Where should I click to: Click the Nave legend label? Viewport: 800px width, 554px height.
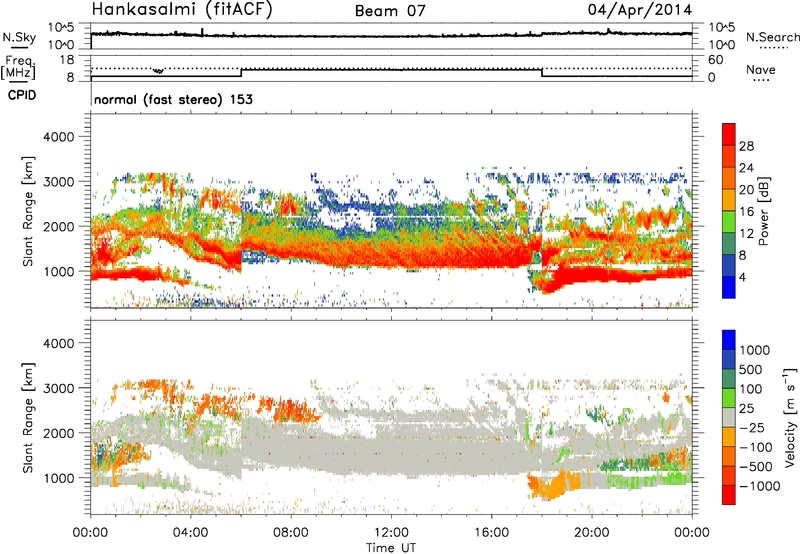761,69
